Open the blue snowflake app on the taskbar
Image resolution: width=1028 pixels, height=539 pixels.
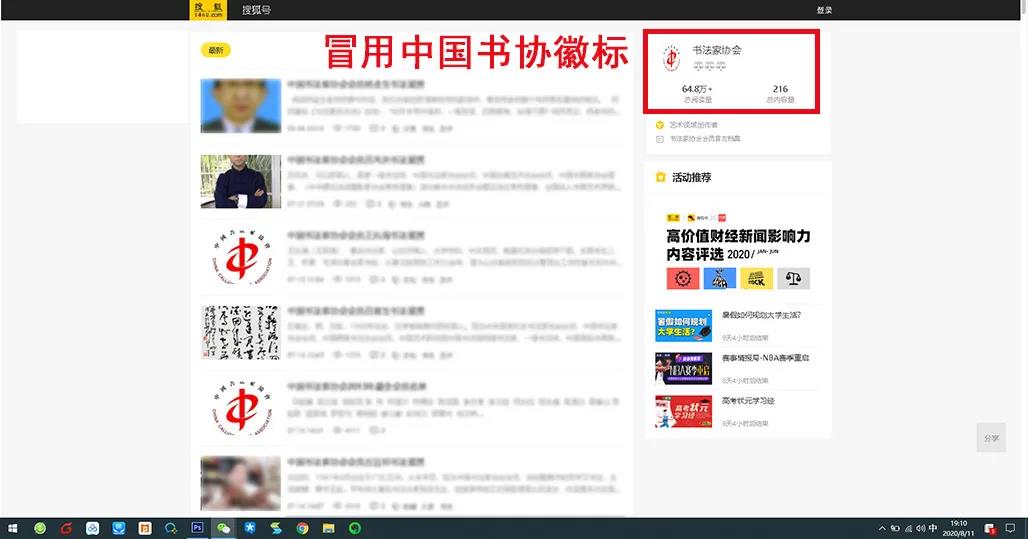pyautogui.click(x=250, y=529)
